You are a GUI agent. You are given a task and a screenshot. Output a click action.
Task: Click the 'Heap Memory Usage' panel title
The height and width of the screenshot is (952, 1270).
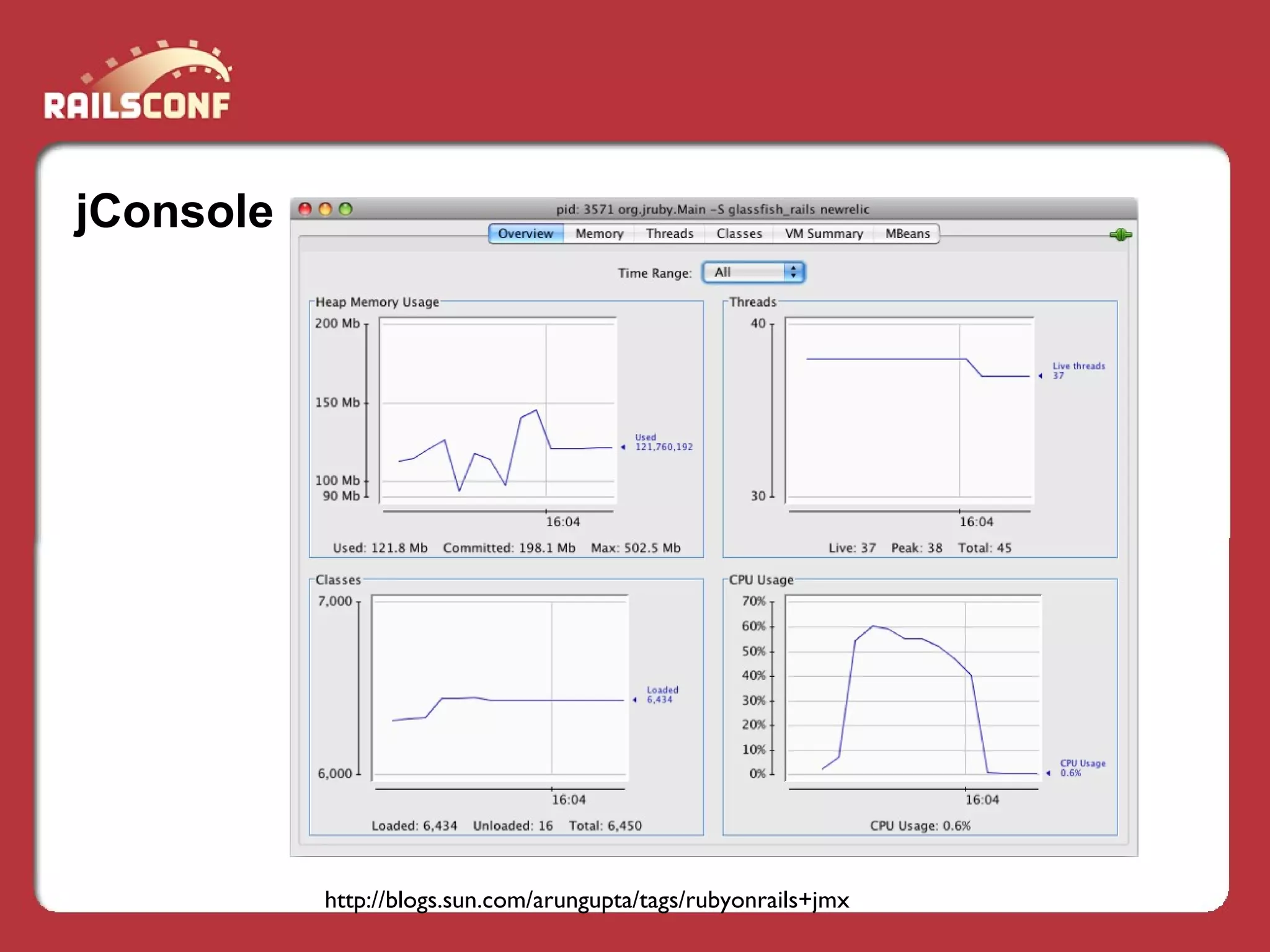click(377, 302)
